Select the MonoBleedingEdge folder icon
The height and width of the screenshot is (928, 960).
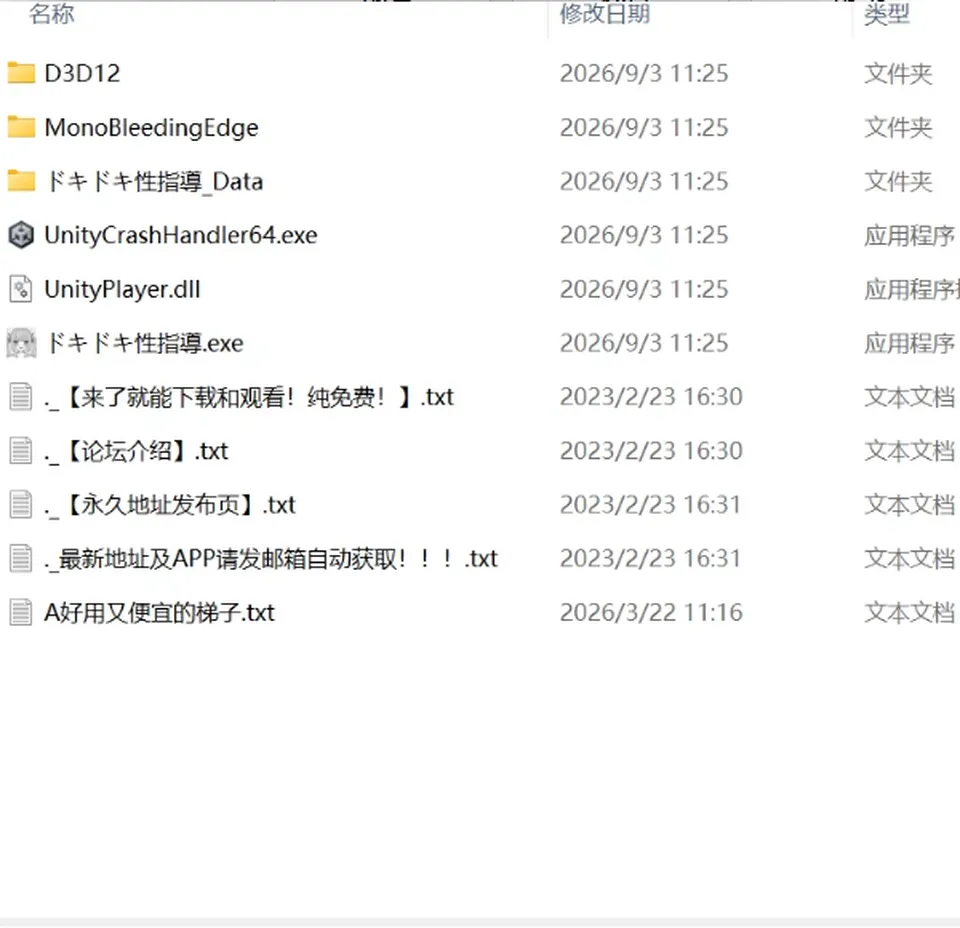click(21, 127)
